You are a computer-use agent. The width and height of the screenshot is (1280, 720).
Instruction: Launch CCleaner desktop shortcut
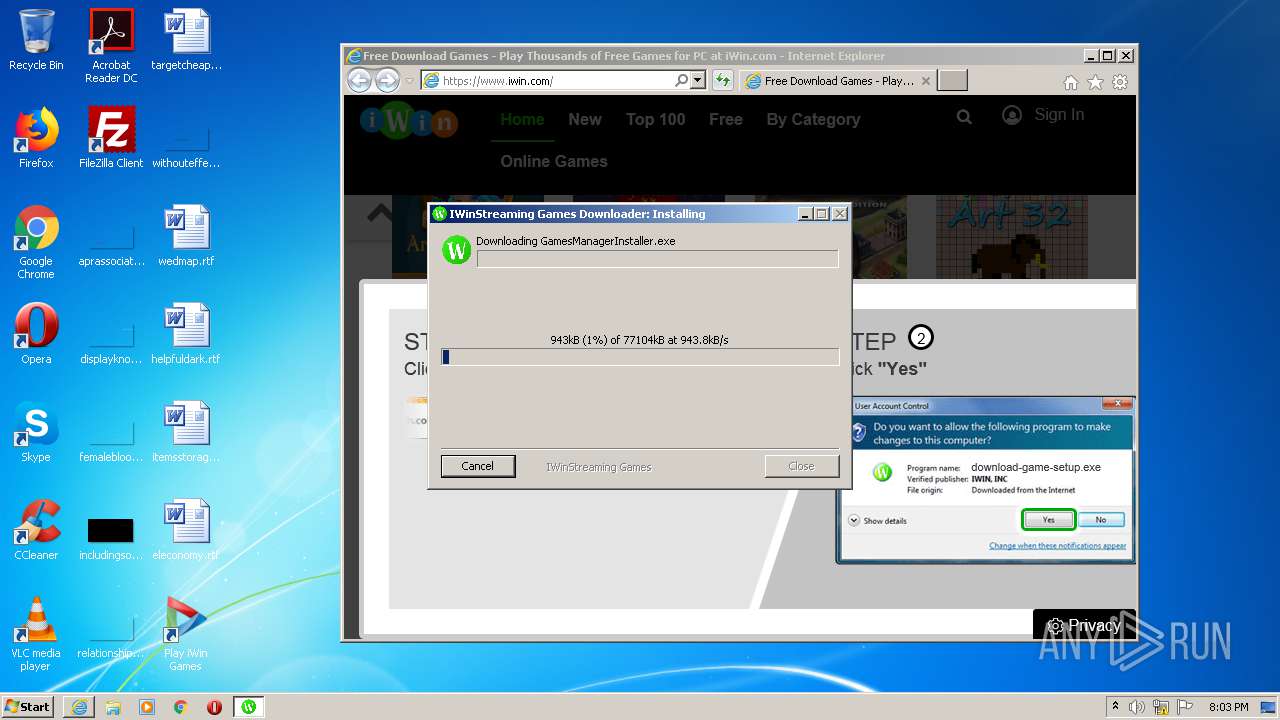(36, 530)
